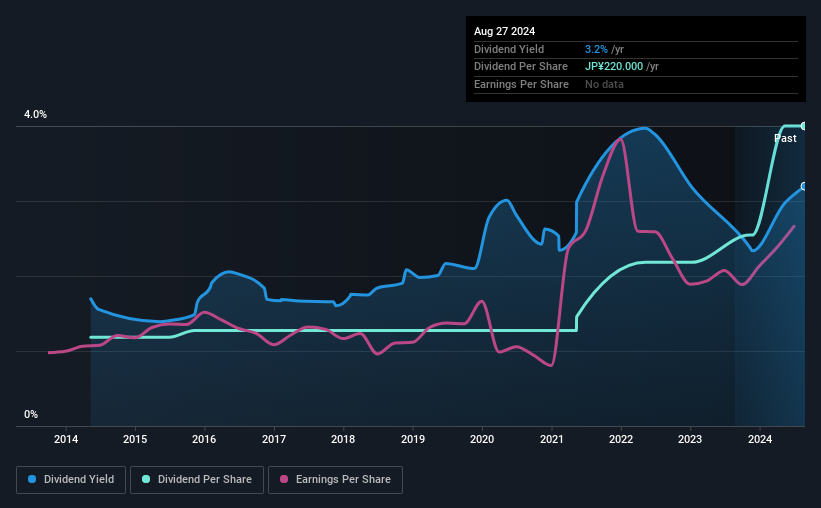Toggle the Dividend Yield legend series
821x508 pixels.
(x=71, y=480)
